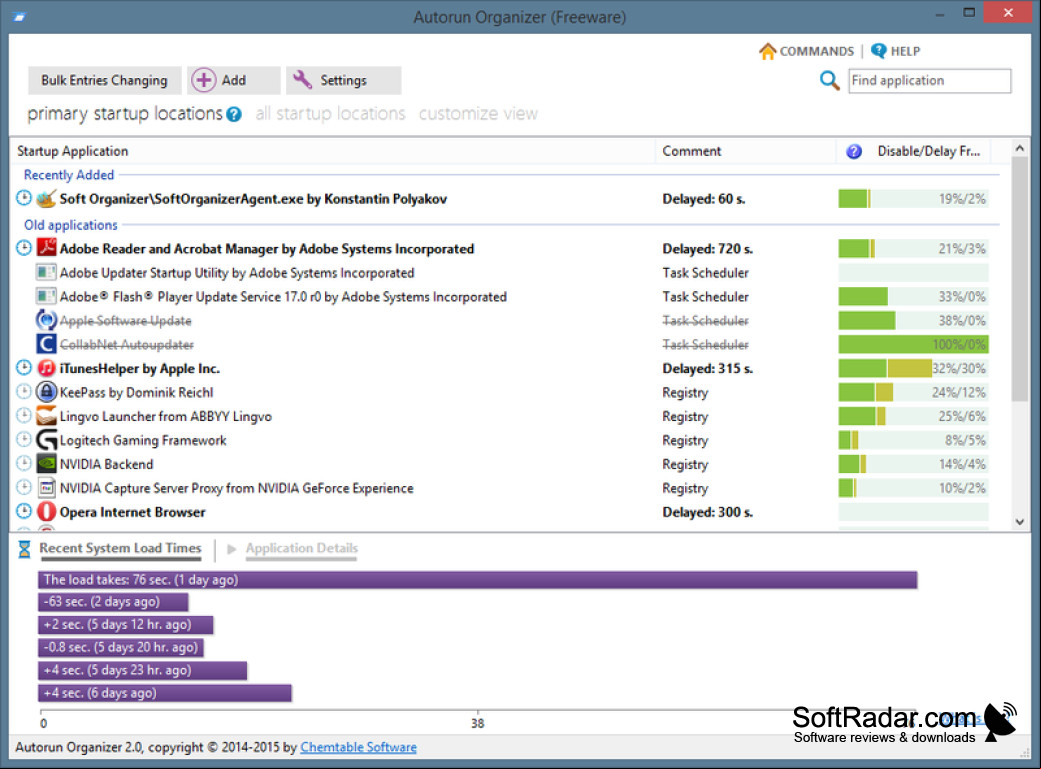Click the load bar 'The load takes: 76 sec.'
1041x769 pixels.
tap(477, 580)
